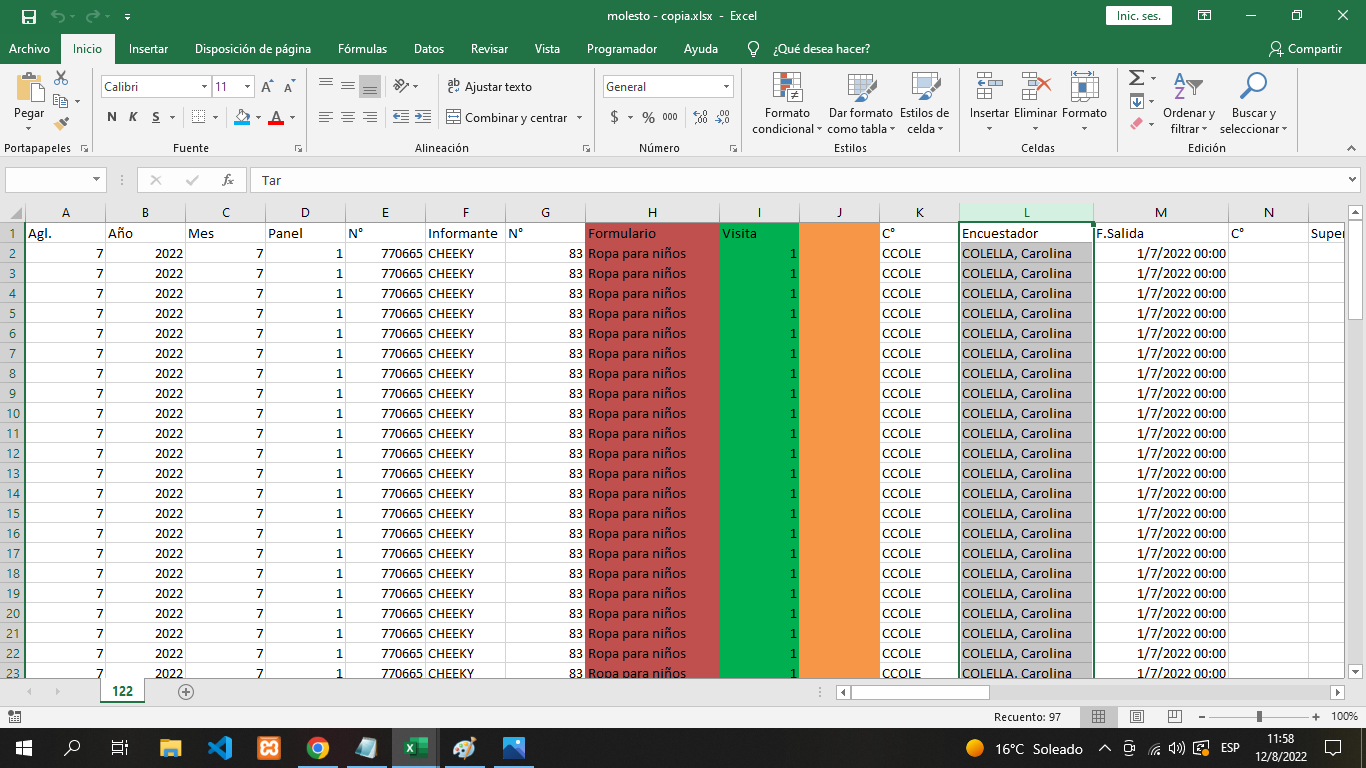Open the font size dropdown
This screenshot has height=768, width=1366.
coord(247,87)
